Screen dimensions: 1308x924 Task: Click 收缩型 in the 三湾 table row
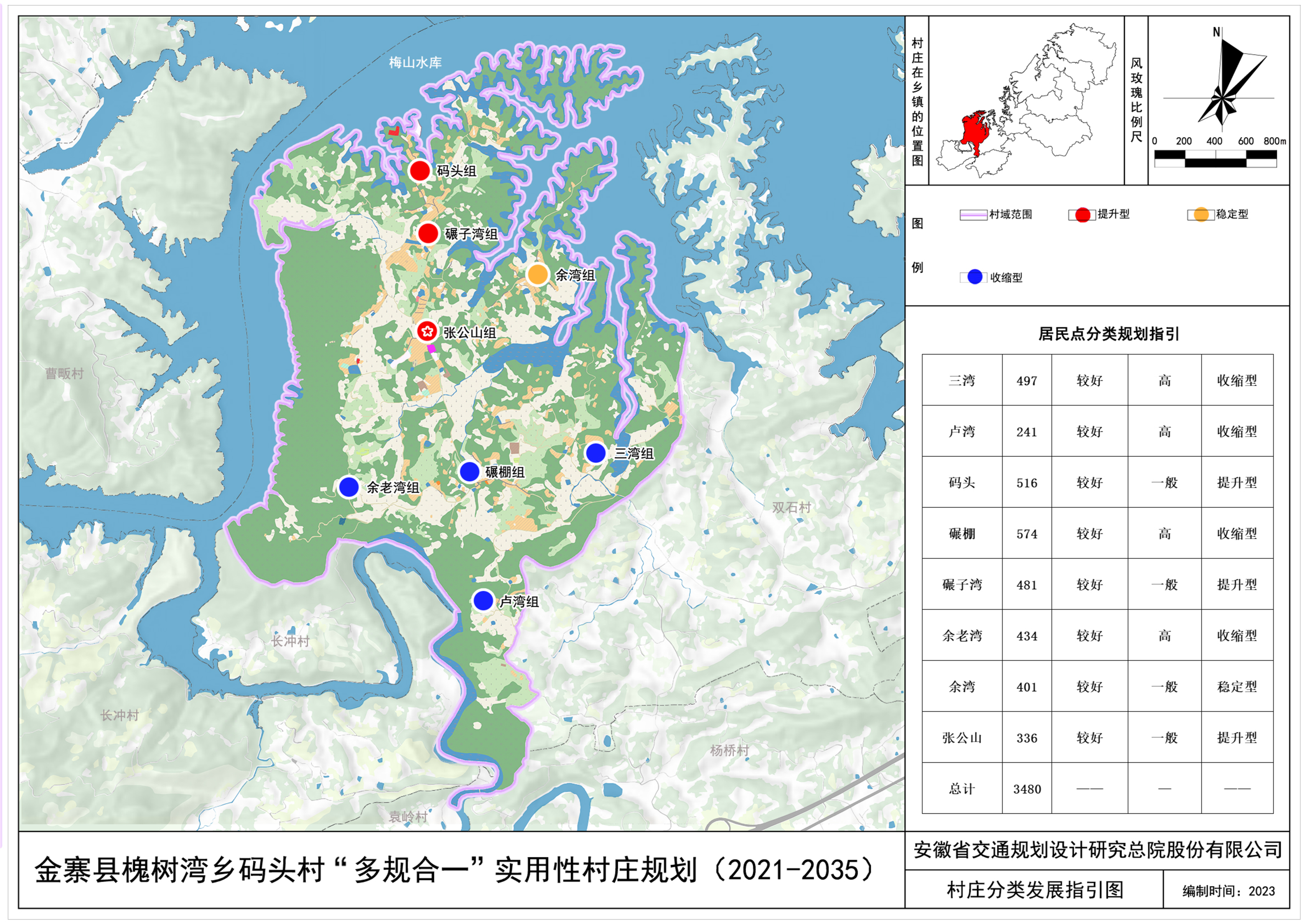pos(1237,380)
